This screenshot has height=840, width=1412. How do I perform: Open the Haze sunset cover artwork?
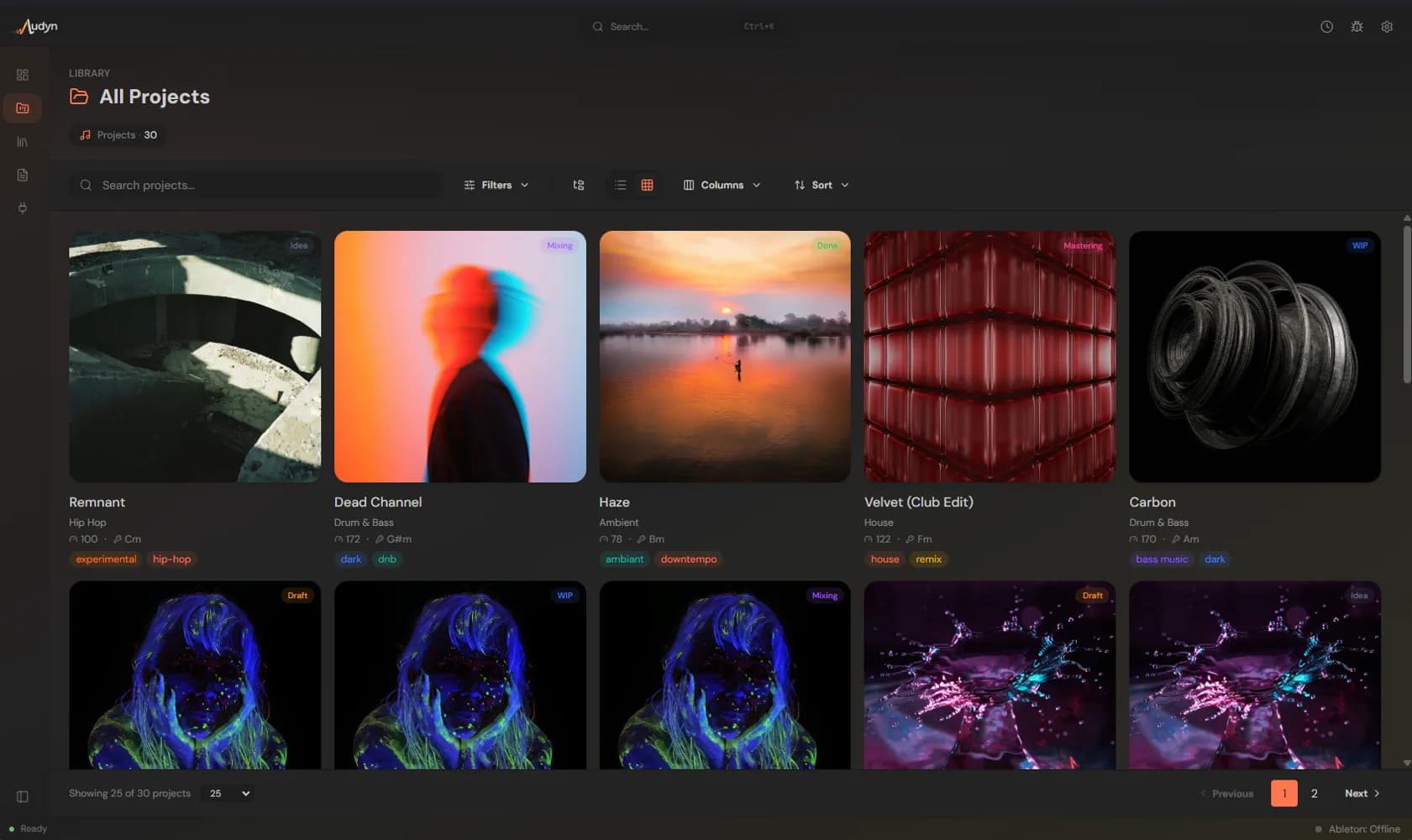coord(725,357)
